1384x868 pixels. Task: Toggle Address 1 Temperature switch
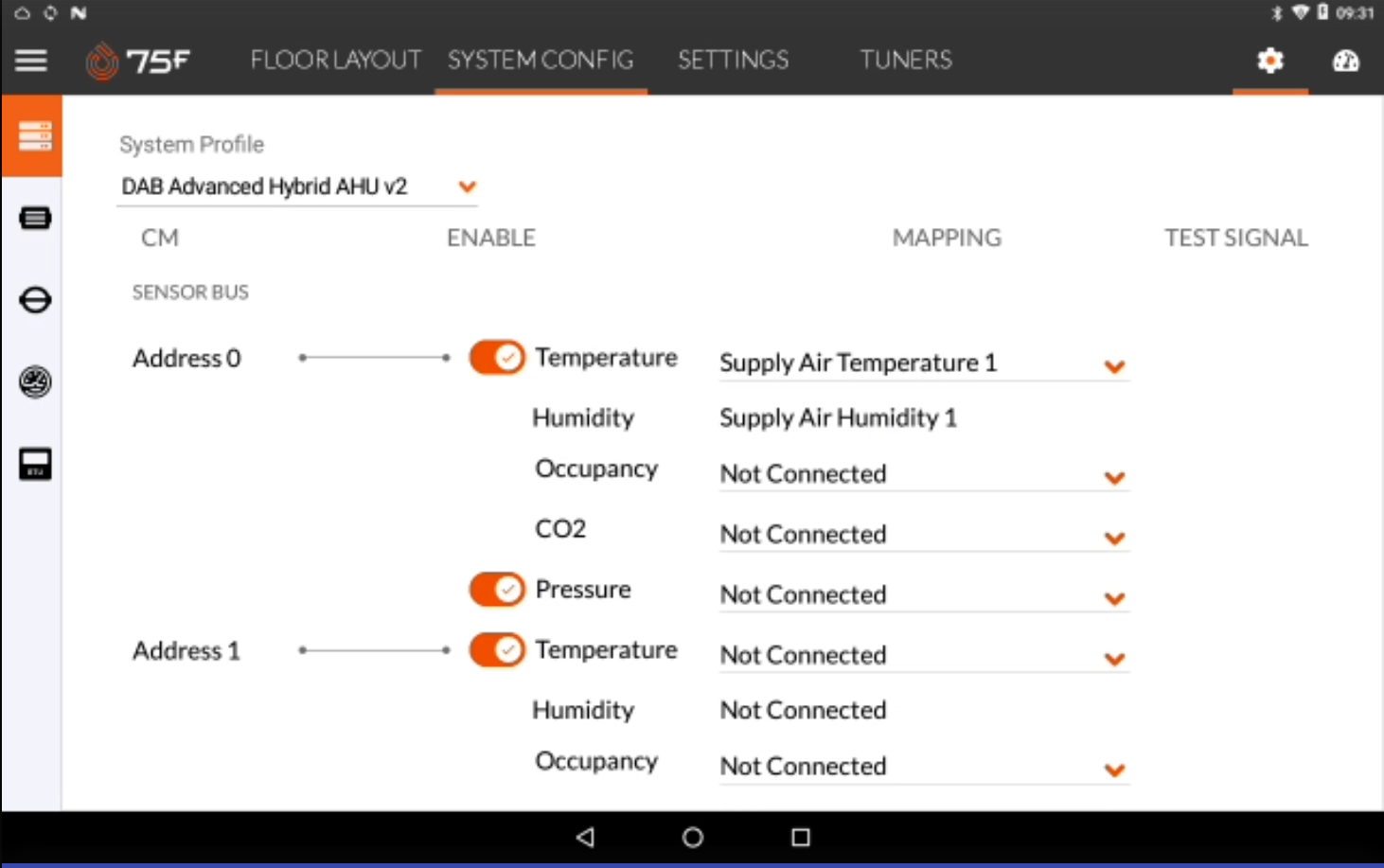497,650
